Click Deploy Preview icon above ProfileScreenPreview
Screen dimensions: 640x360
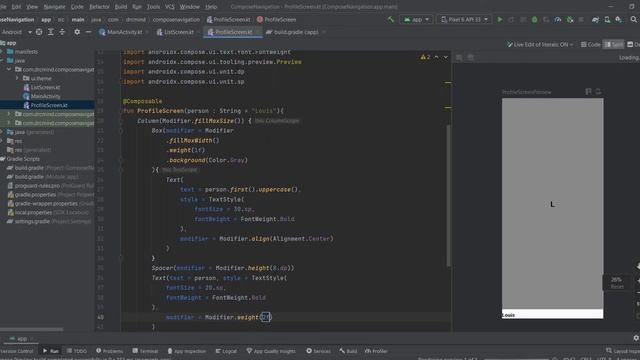[598, 92]
